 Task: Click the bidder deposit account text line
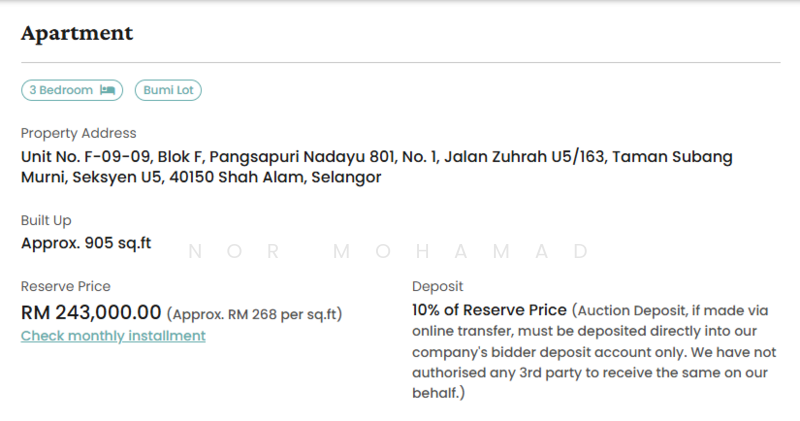coord(590,353)
